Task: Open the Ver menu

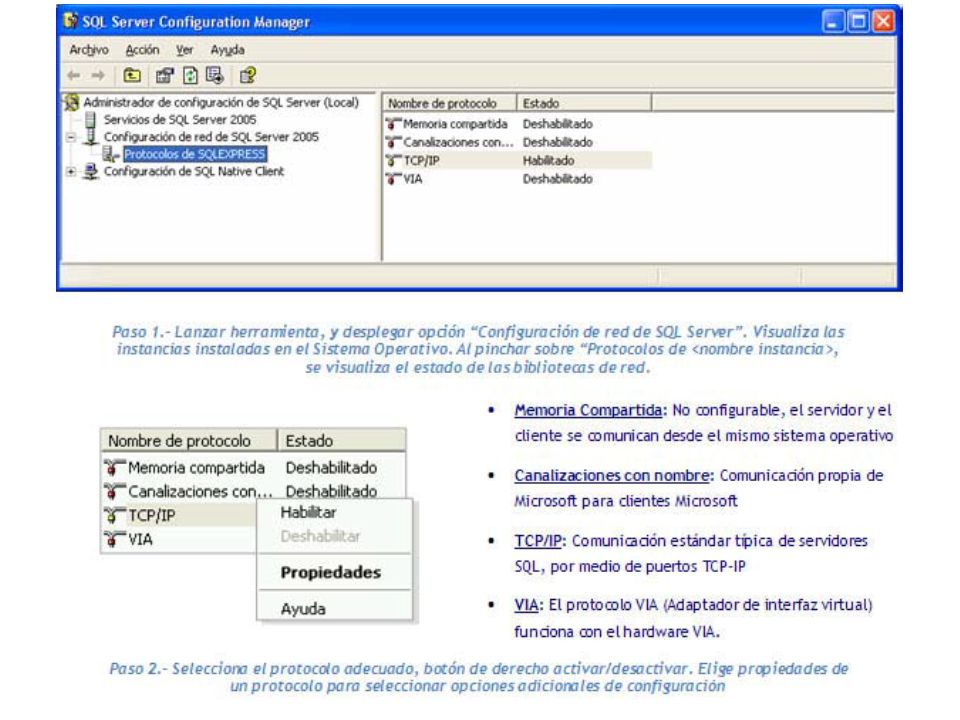Action: [184, 50]
